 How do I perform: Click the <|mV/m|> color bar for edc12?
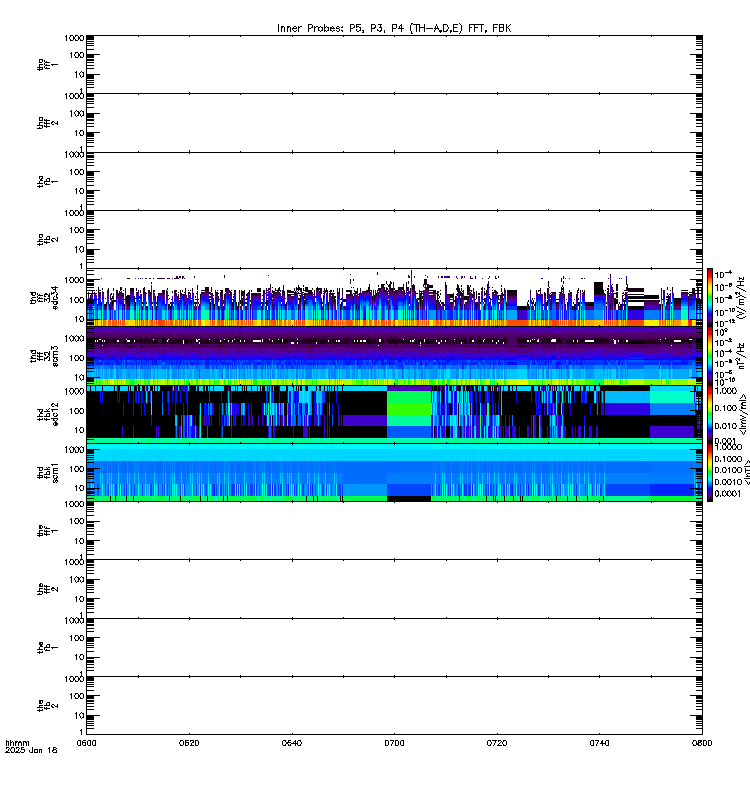point(710,414)
